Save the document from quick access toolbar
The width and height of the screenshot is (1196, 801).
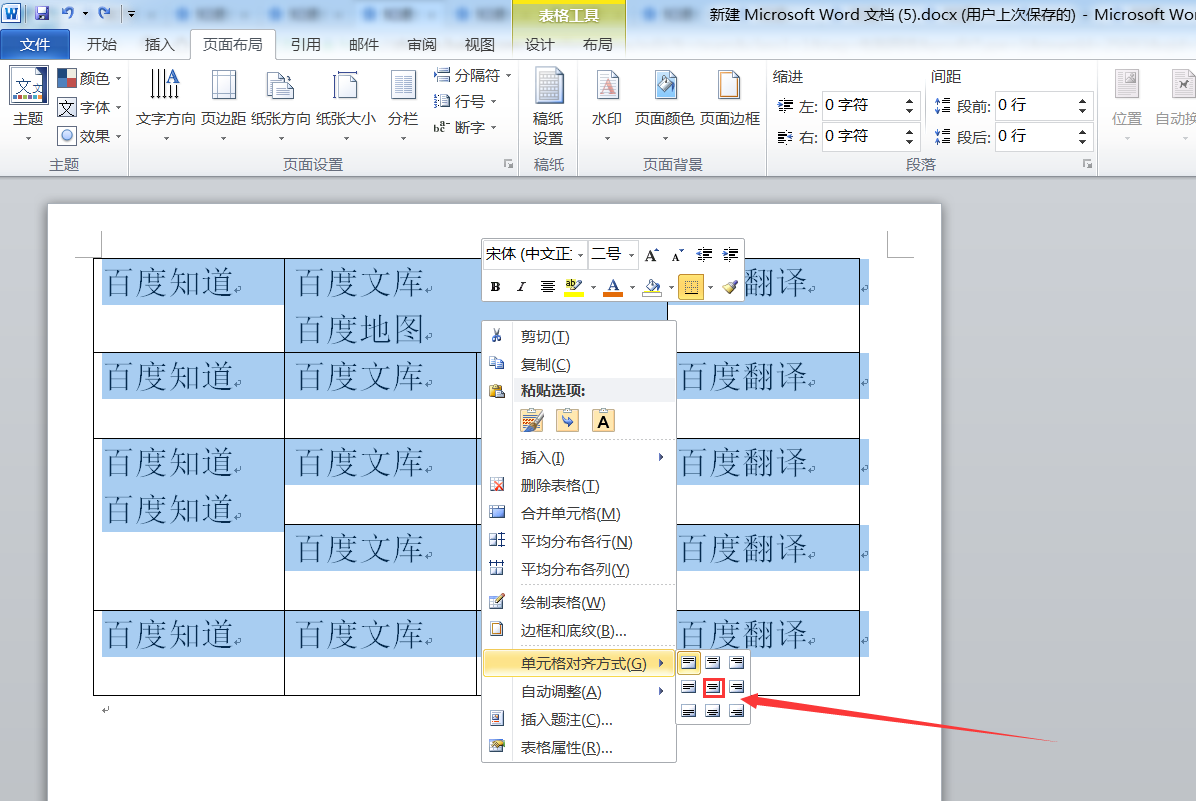pyautogui.click(x=42, y=13)
